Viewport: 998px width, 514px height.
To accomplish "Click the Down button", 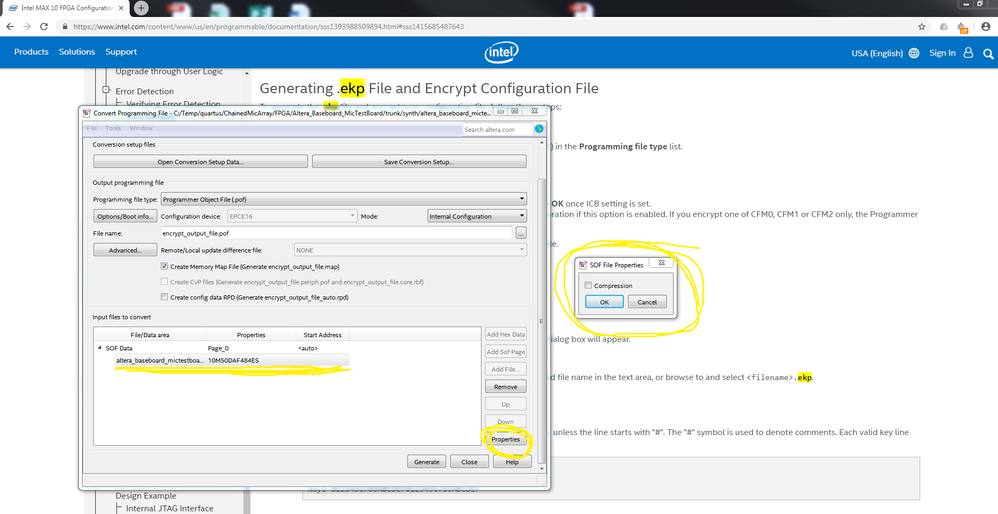I will click(x=505, y=421).
